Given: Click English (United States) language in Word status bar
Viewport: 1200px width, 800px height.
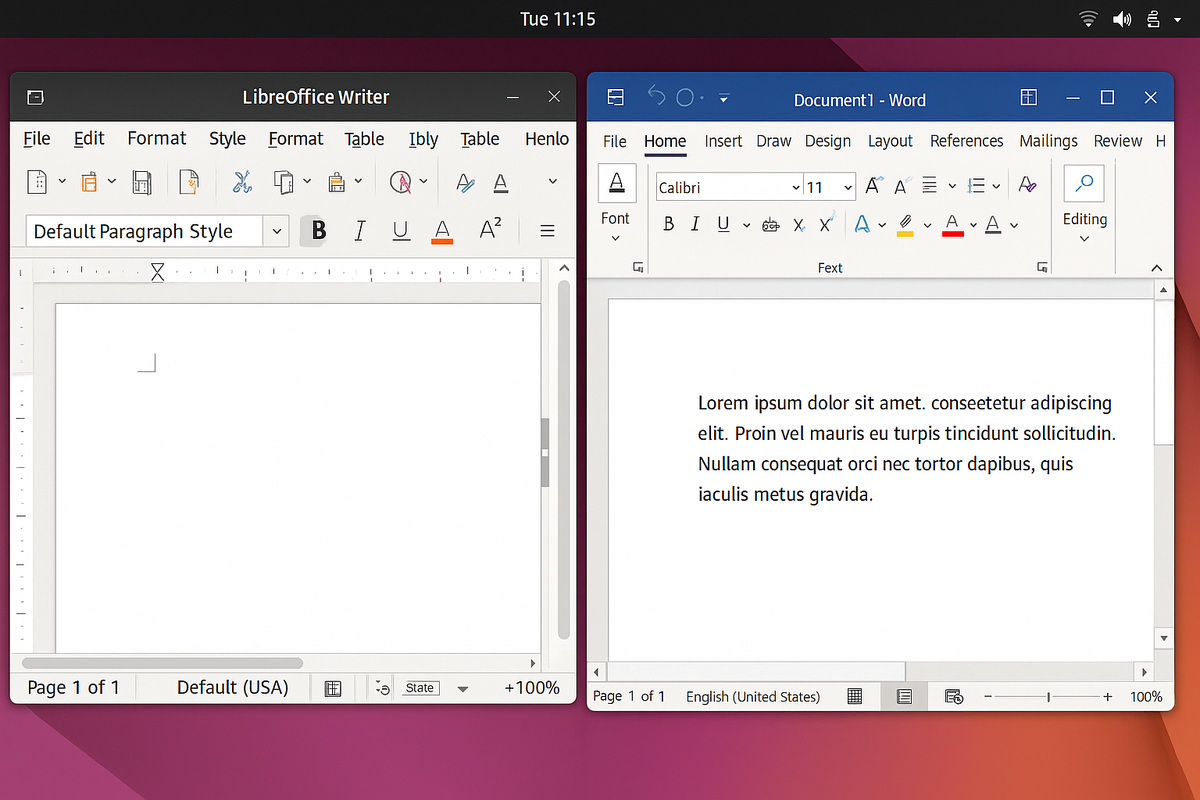Looking at the screenshot, I should pos(752,696).
